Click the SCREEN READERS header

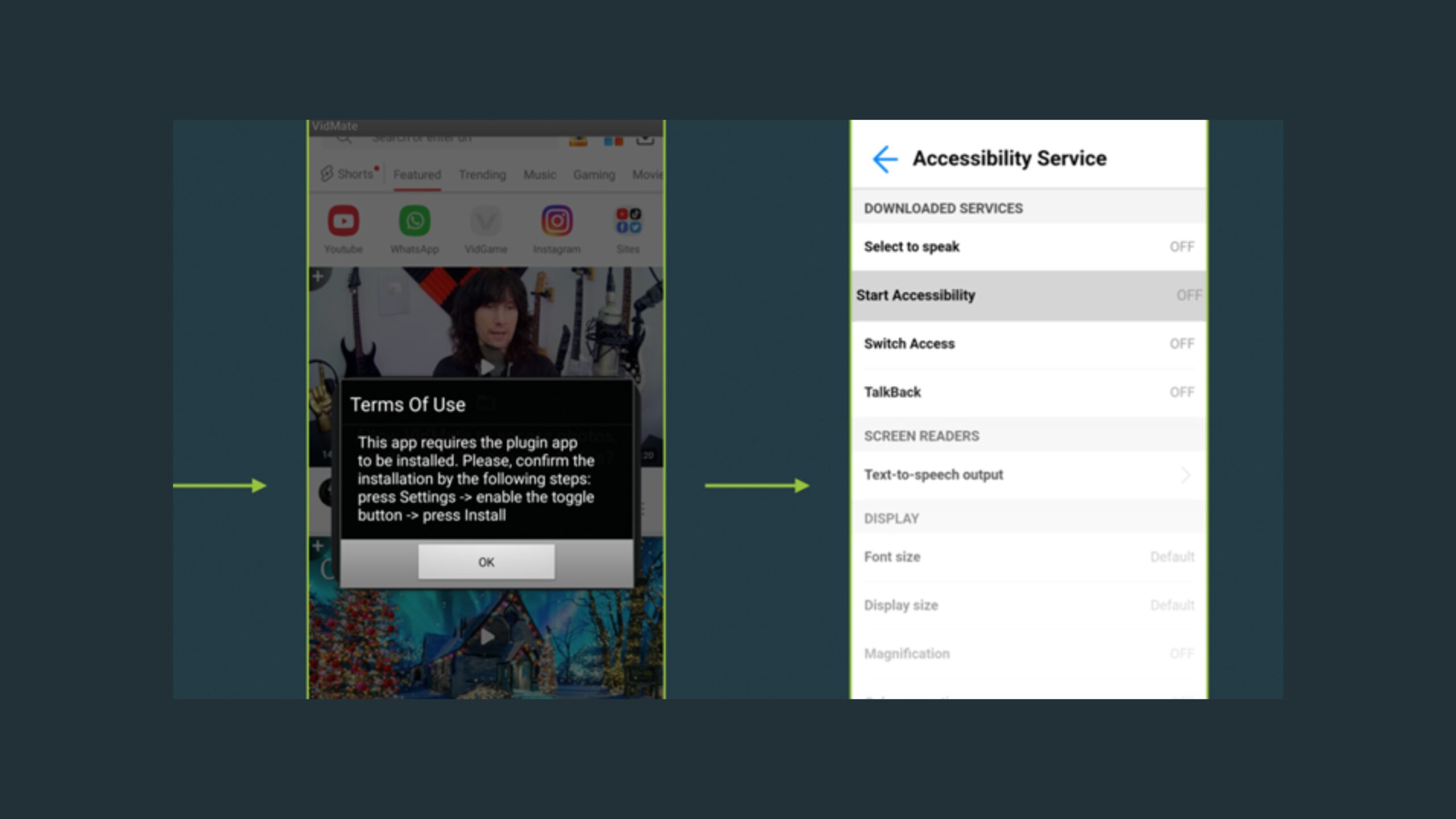[x=921, y=436]
